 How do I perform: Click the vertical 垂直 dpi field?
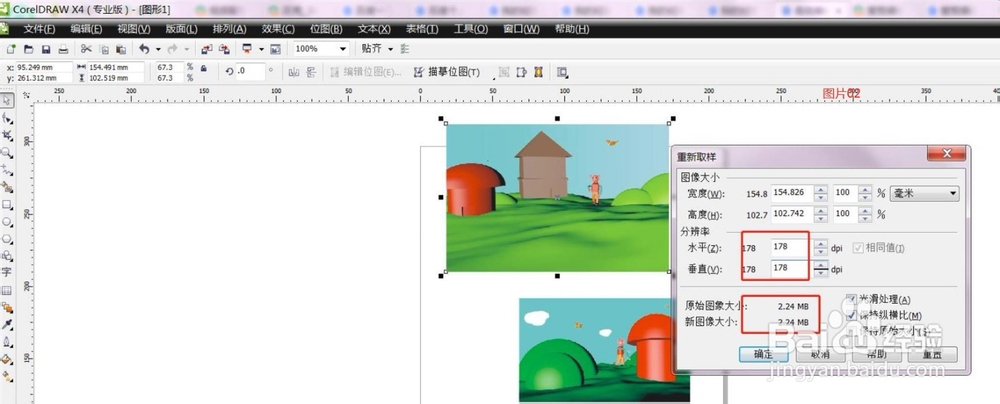click(791, 268)
